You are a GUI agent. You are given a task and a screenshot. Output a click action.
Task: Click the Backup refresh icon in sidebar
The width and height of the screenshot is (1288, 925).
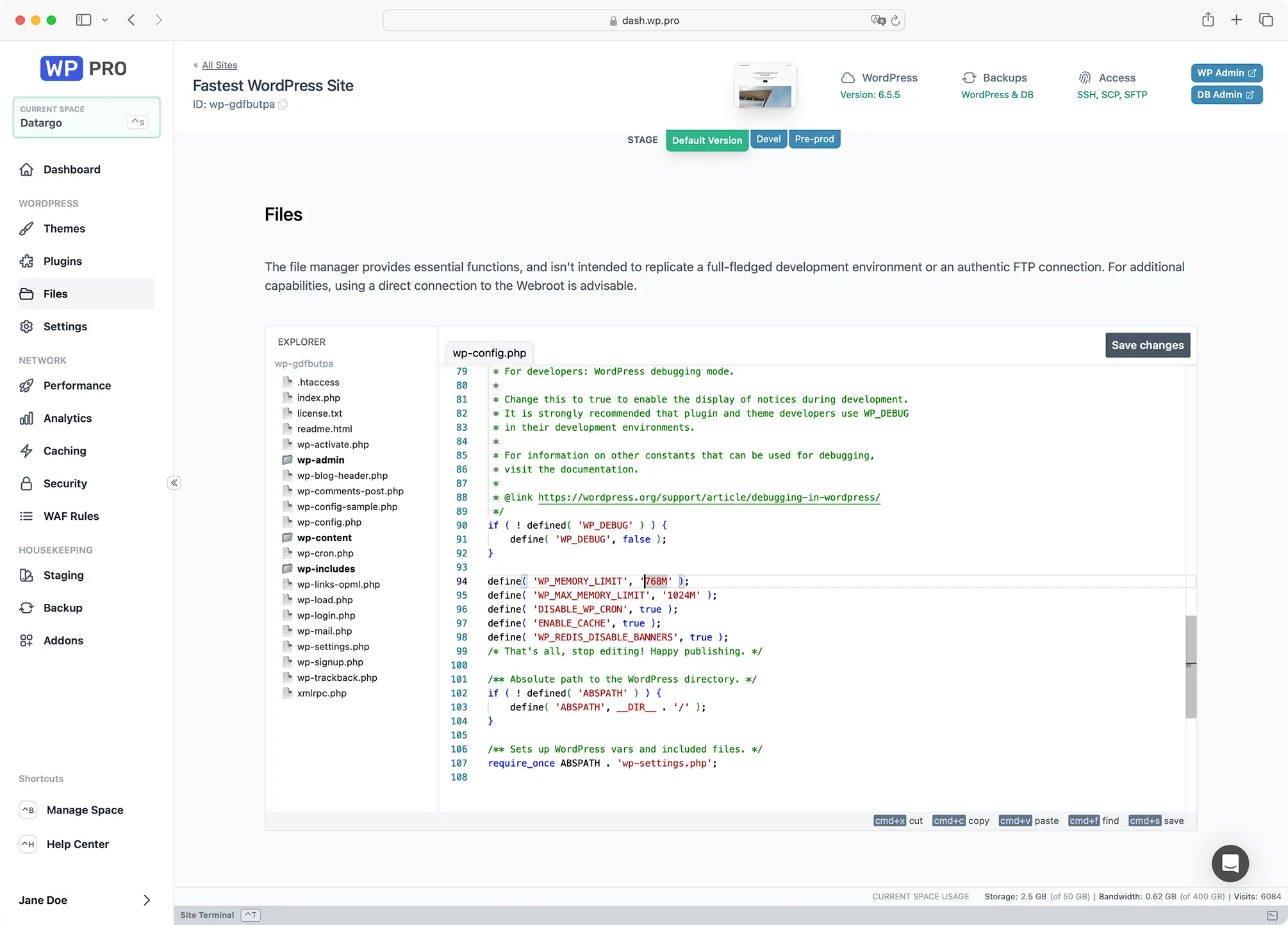click(x=26, y=608)
